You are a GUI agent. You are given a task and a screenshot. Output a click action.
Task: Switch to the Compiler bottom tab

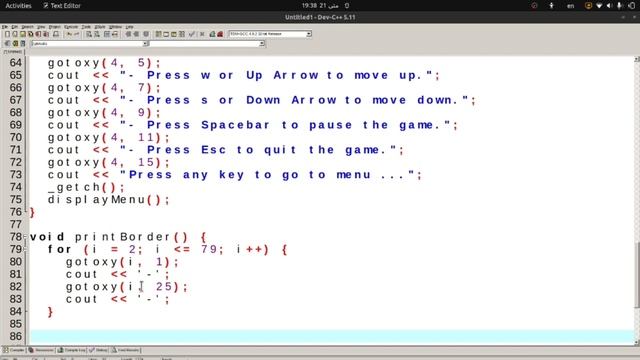tap(14, 350)
